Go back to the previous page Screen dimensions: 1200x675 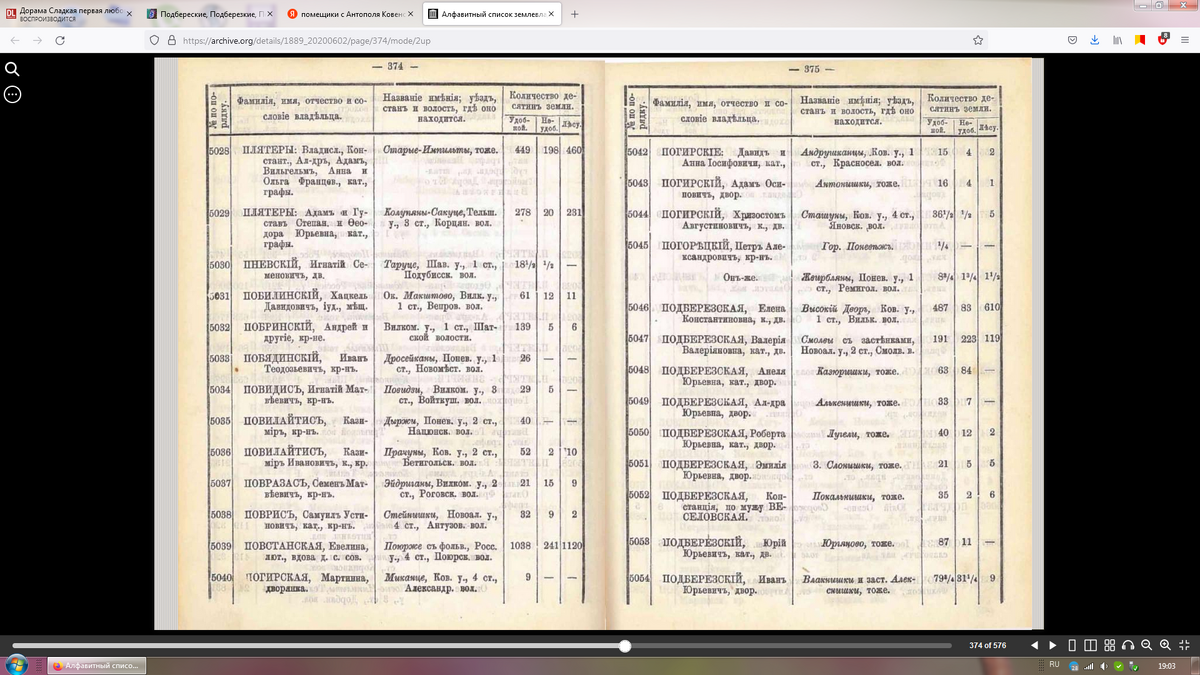pos(15,40)
